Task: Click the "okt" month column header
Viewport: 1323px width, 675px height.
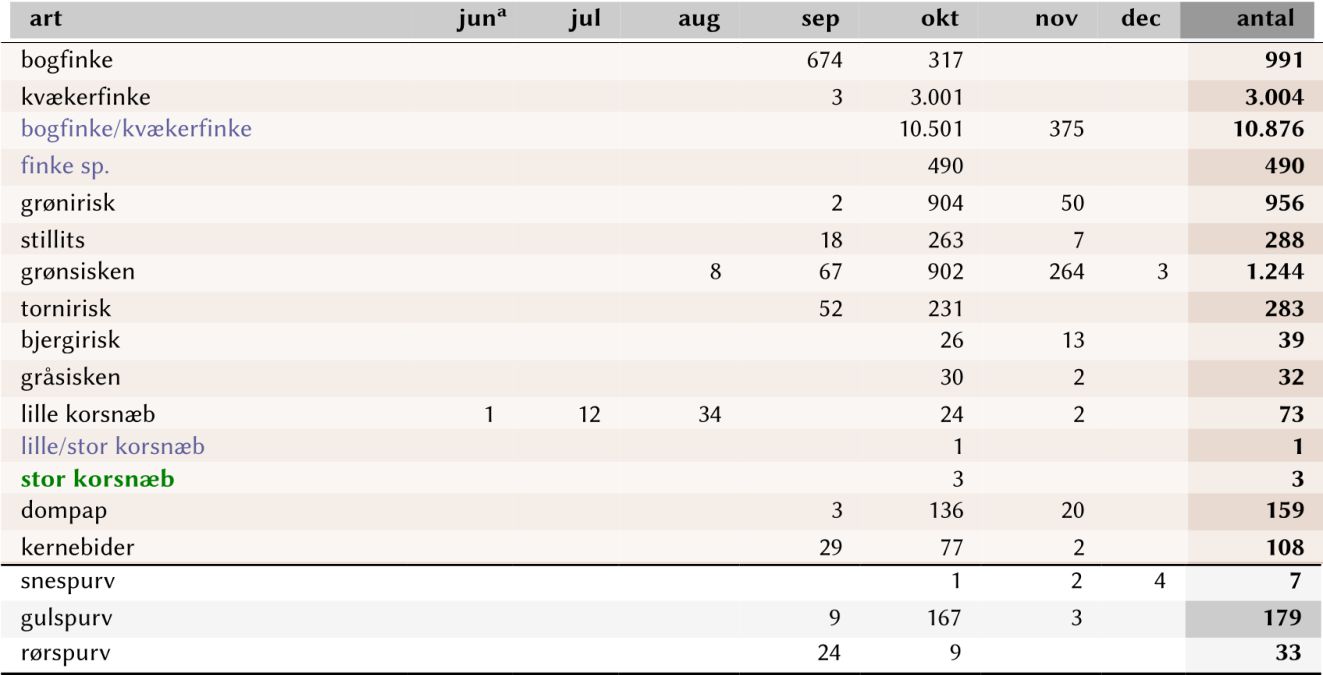Action: tap(940, 19)
